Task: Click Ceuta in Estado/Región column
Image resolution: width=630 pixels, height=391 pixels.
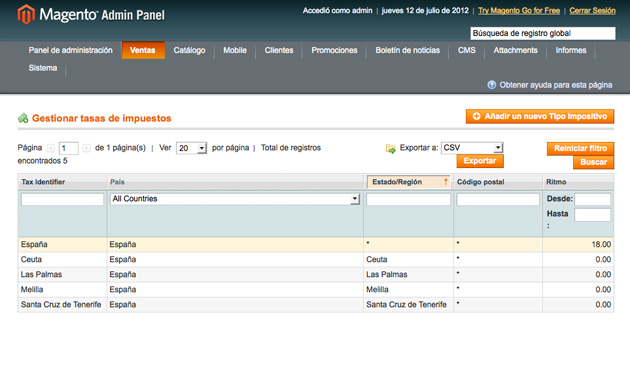Action: pyautogui.click(x=376, y=260)
